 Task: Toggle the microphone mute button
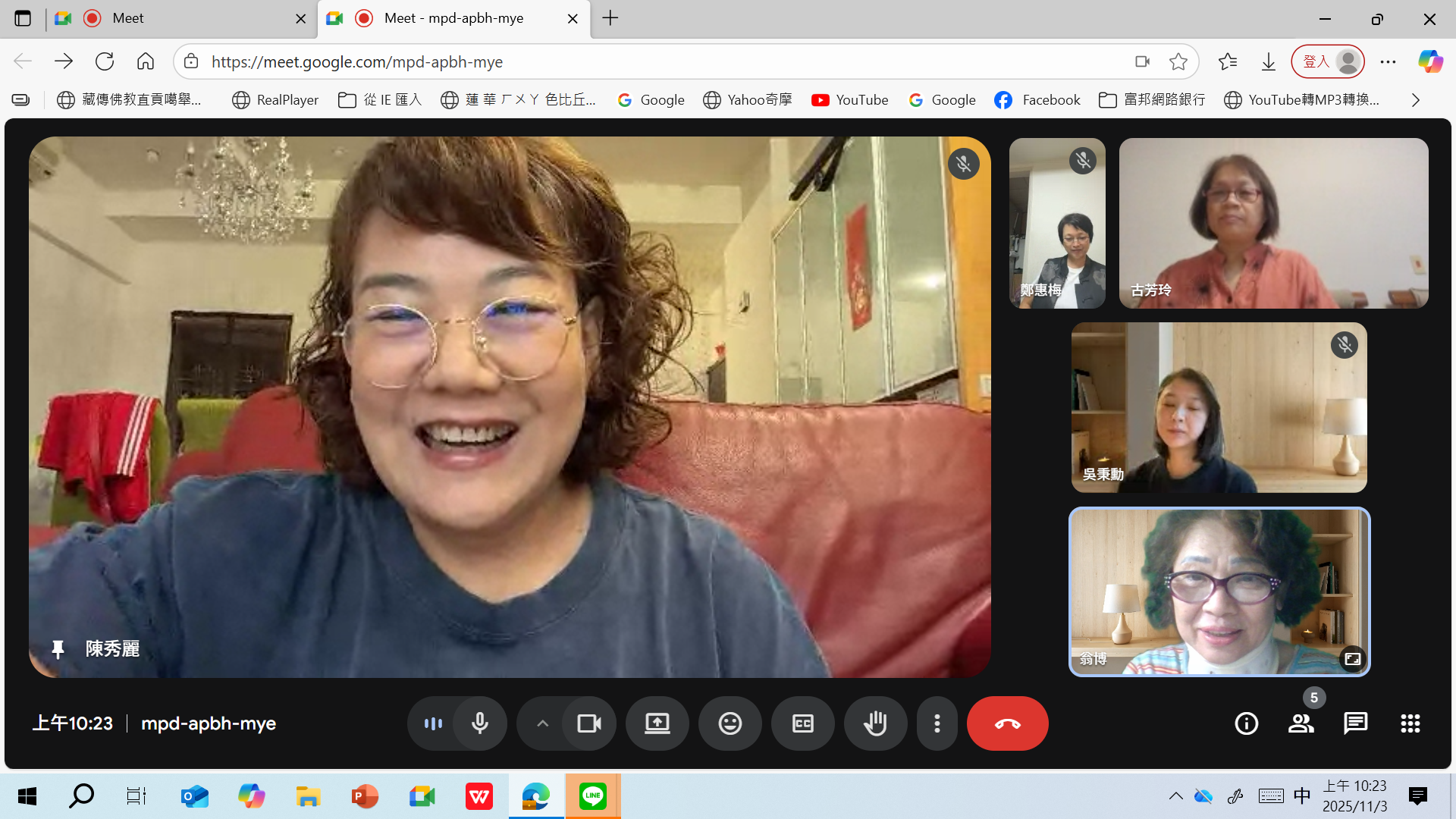click(x=479, y=723)
